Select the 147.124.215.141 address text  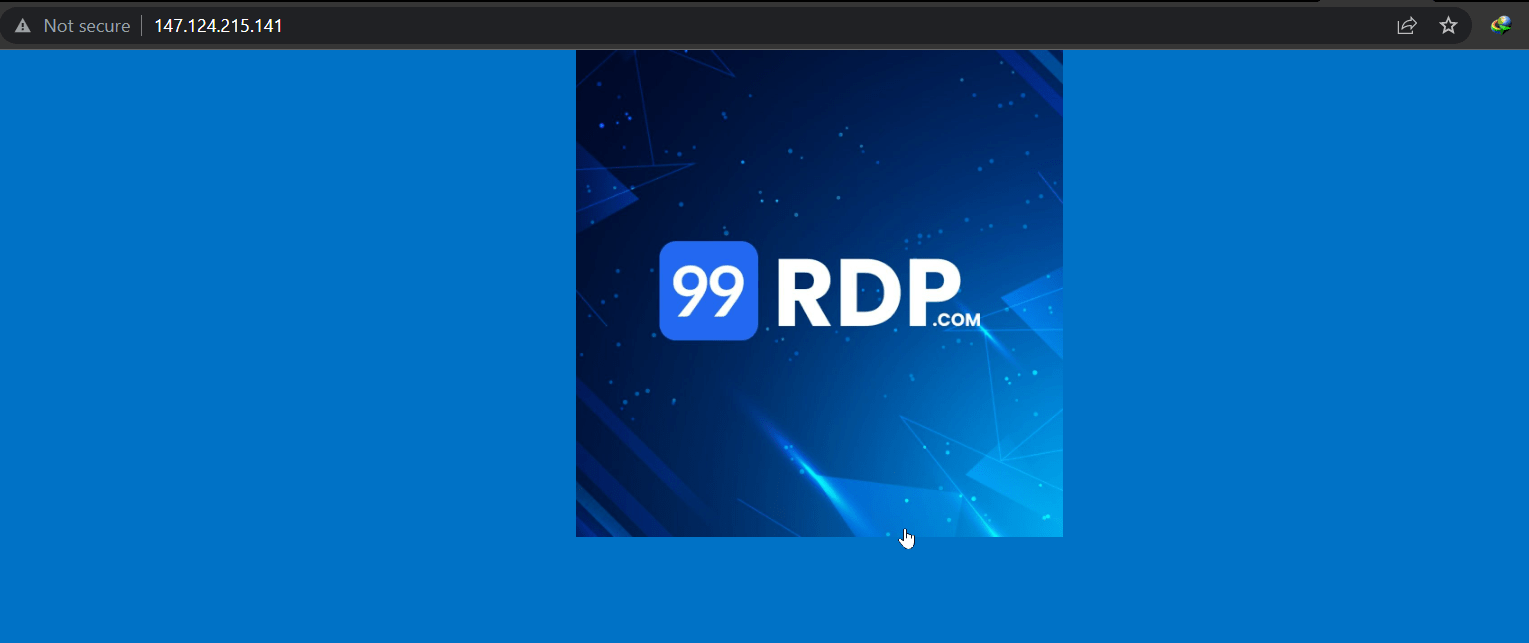tap(218, 26)
